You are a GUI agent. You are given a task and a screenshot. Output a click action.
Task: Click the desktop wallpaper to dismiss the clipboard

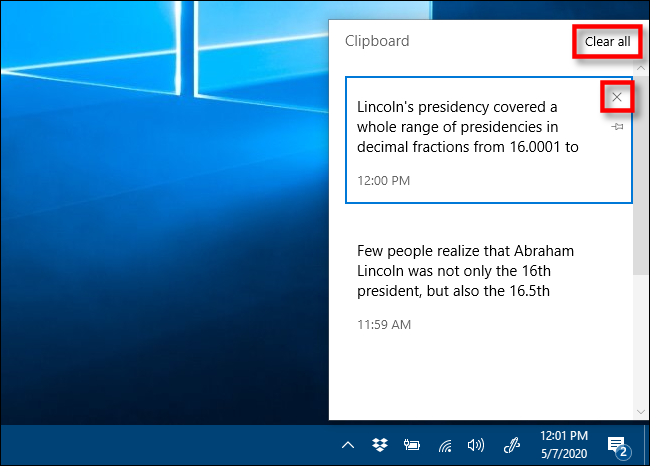point(150,250)
